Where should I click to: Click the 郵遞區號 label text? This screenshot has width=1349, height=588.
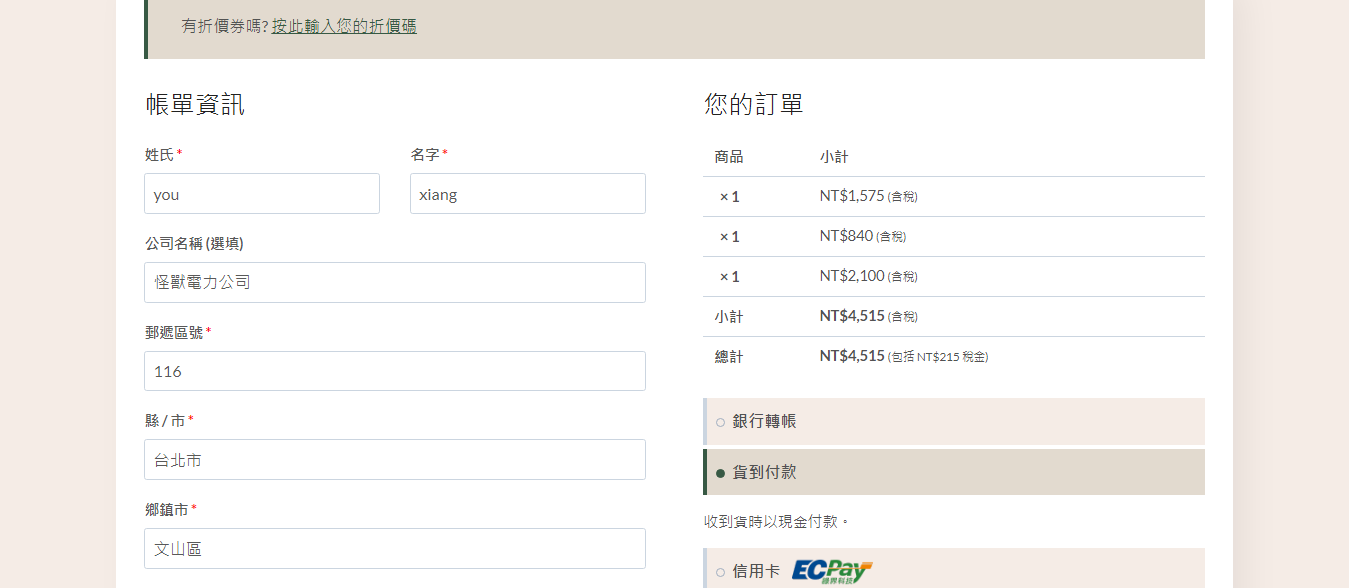(174, 332)
